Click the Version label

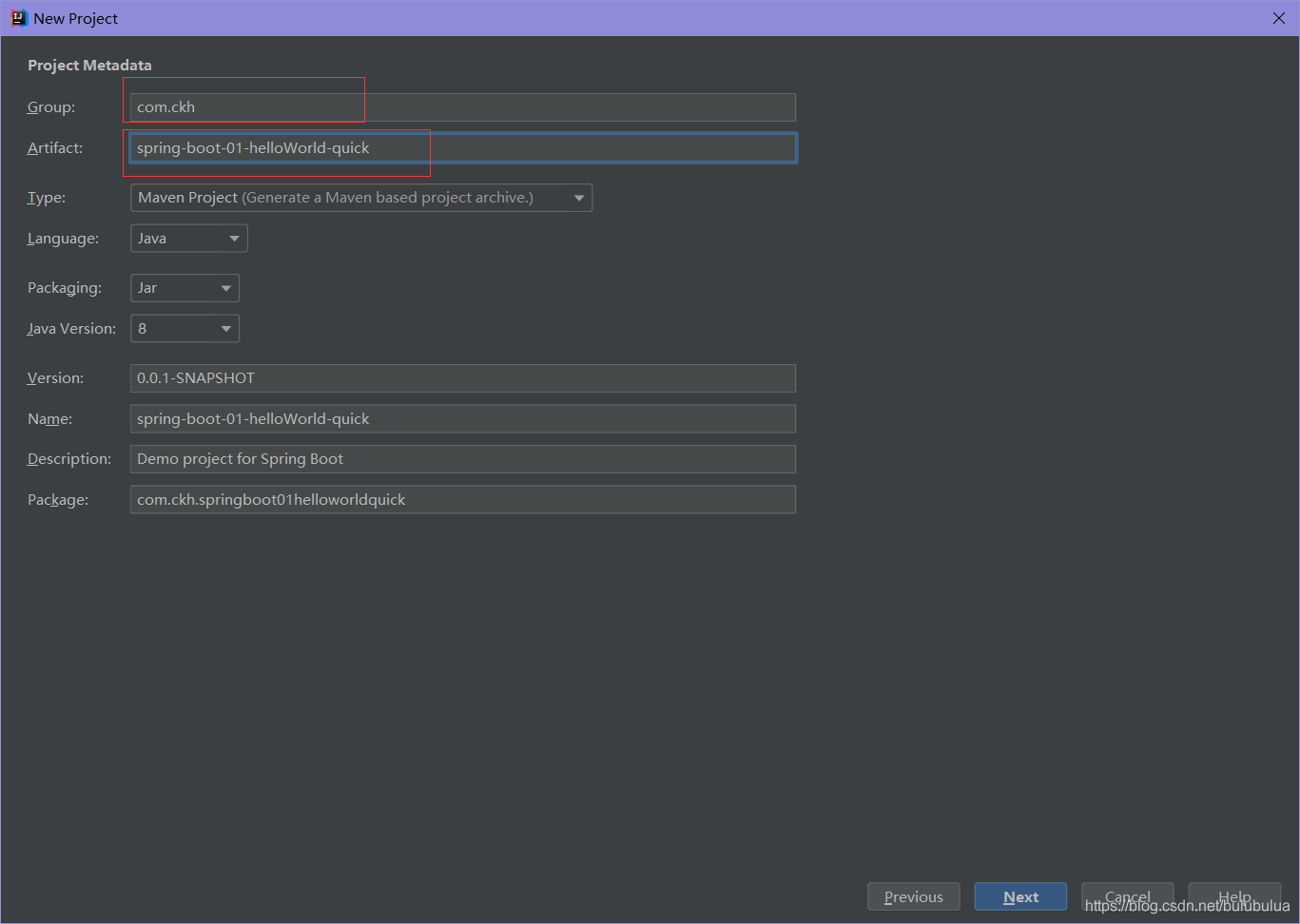(55, 378)
